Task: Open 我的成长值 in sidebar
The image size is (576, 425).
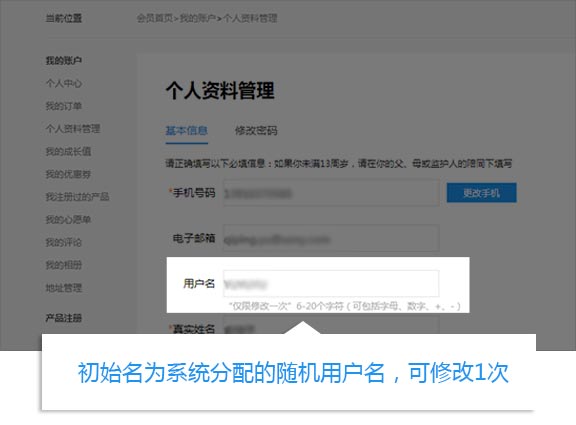Action: point(68,151)
